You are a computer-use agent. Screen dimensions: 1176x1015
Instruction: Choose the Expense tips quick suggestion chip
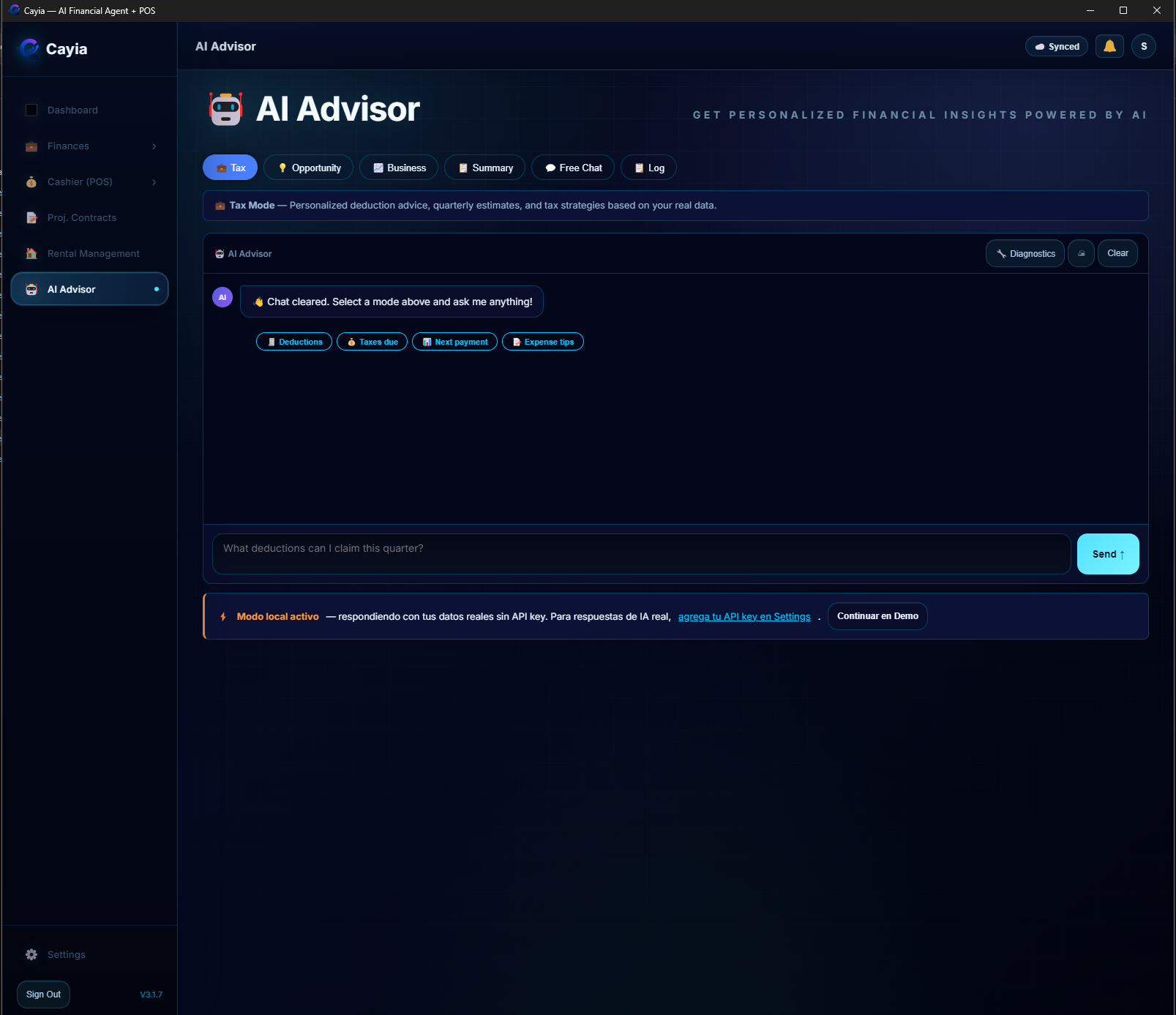click(542, 342)
